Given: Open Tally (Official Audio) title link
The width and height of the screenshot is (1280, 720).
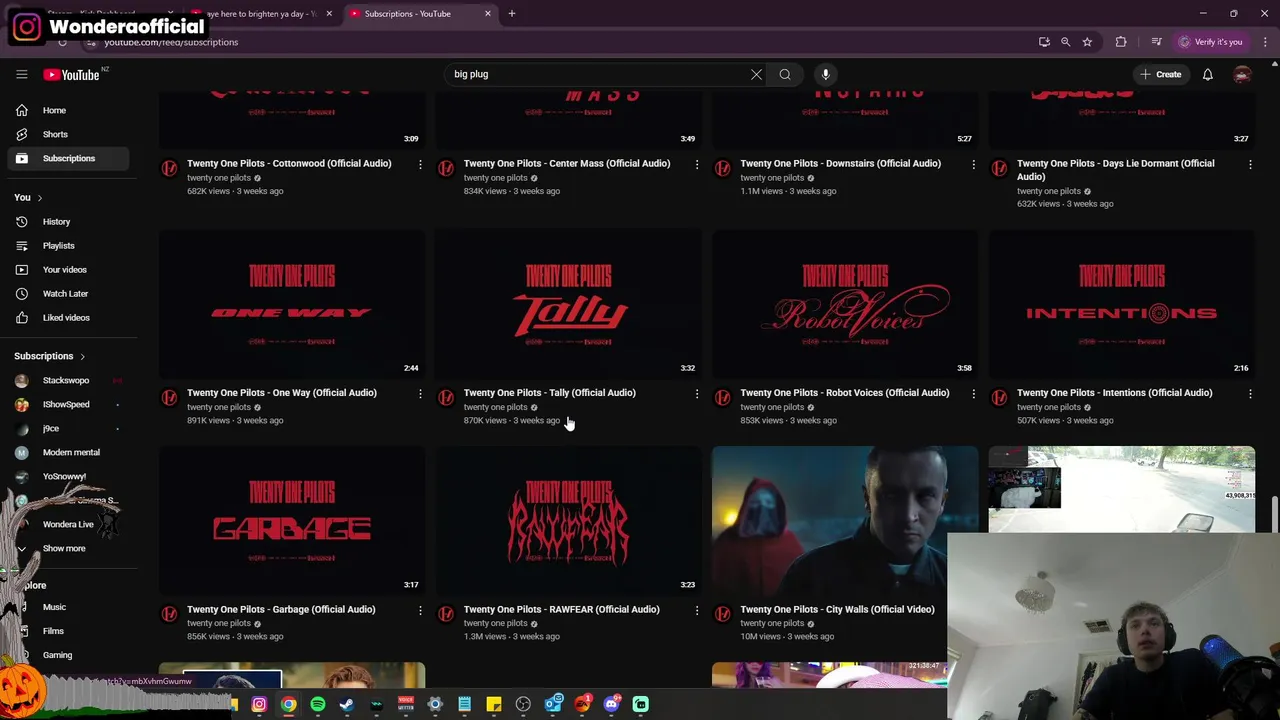Looking at the screenshot, I should coord(549,393).
